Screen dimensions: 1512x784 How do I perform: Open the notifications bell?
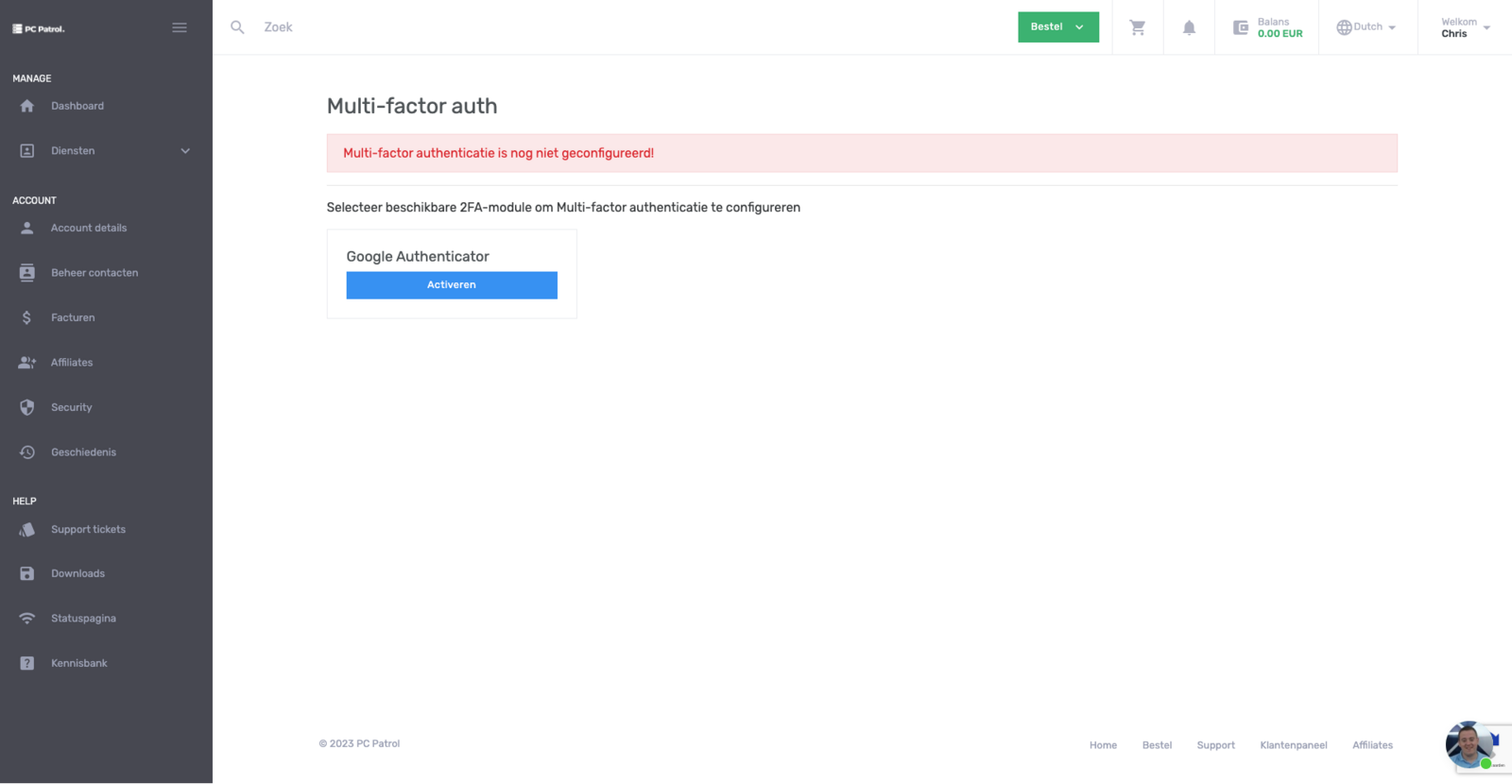[x=1189, y=27]
